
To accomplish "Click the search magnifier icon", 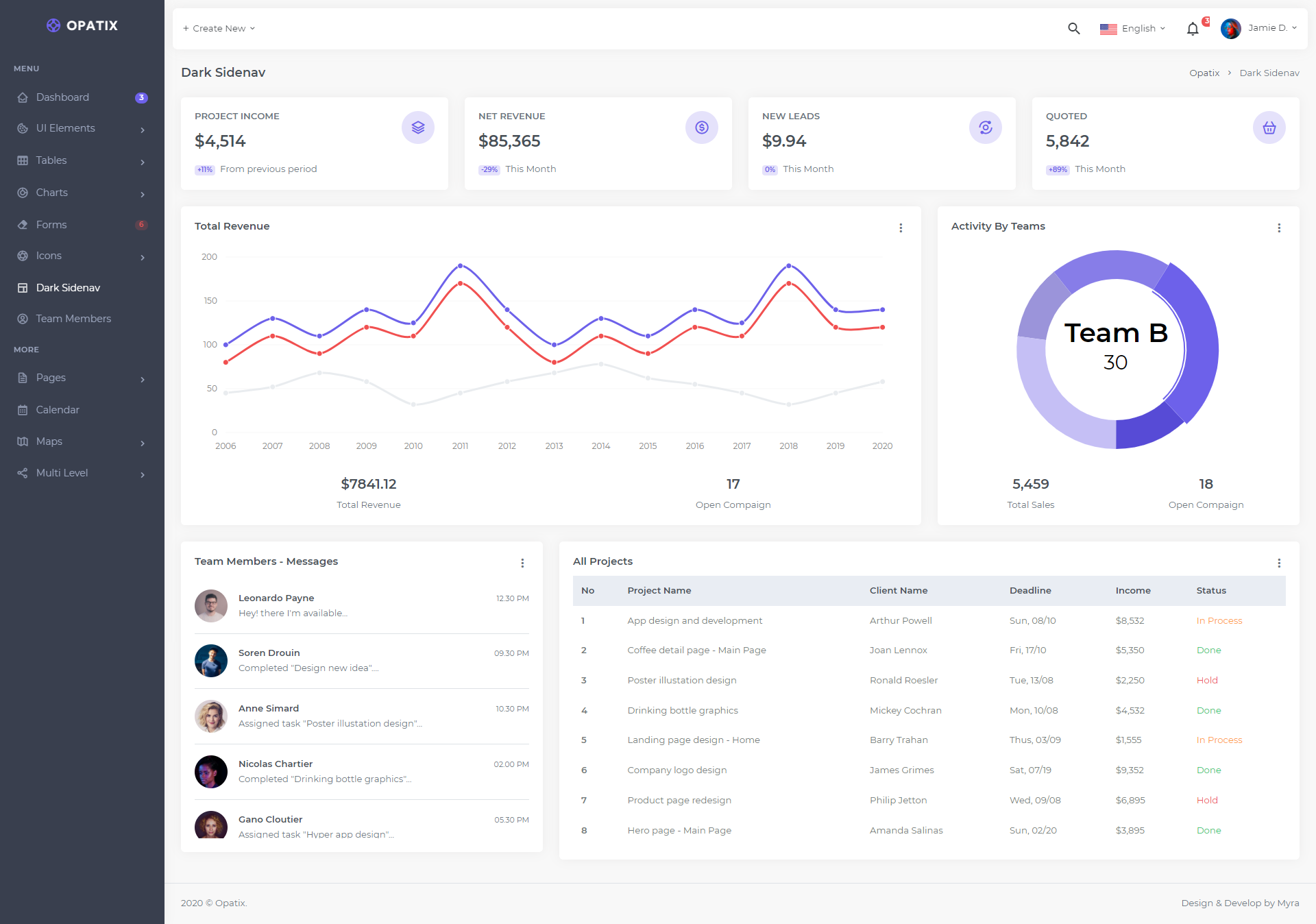I will click(1073, 28).
